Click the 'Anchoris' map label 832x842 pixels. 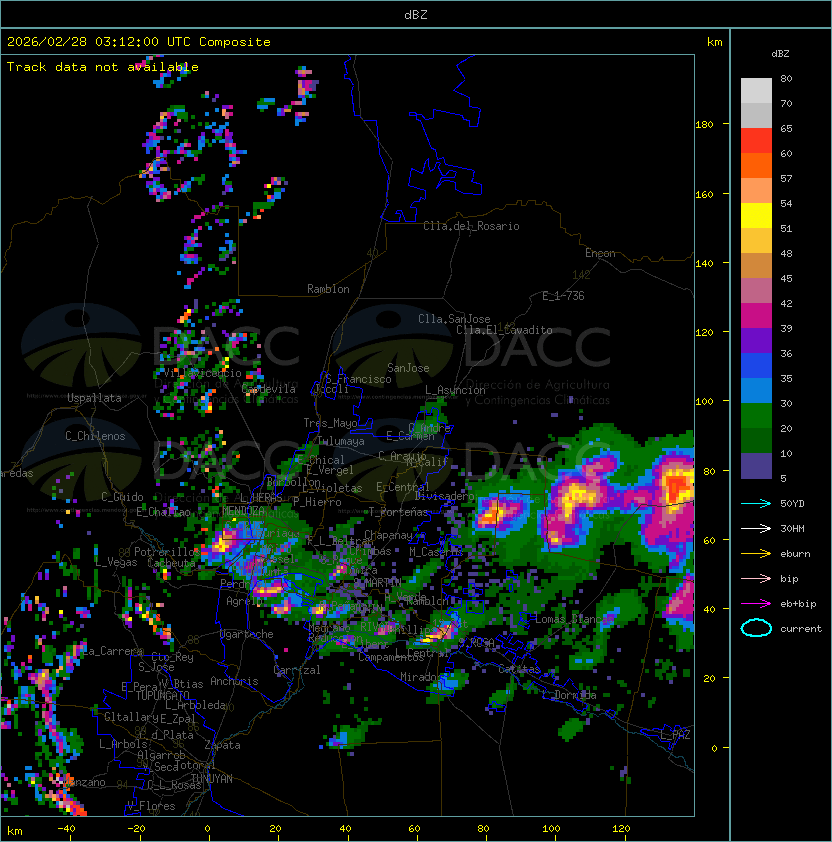[x=234, y=681]
